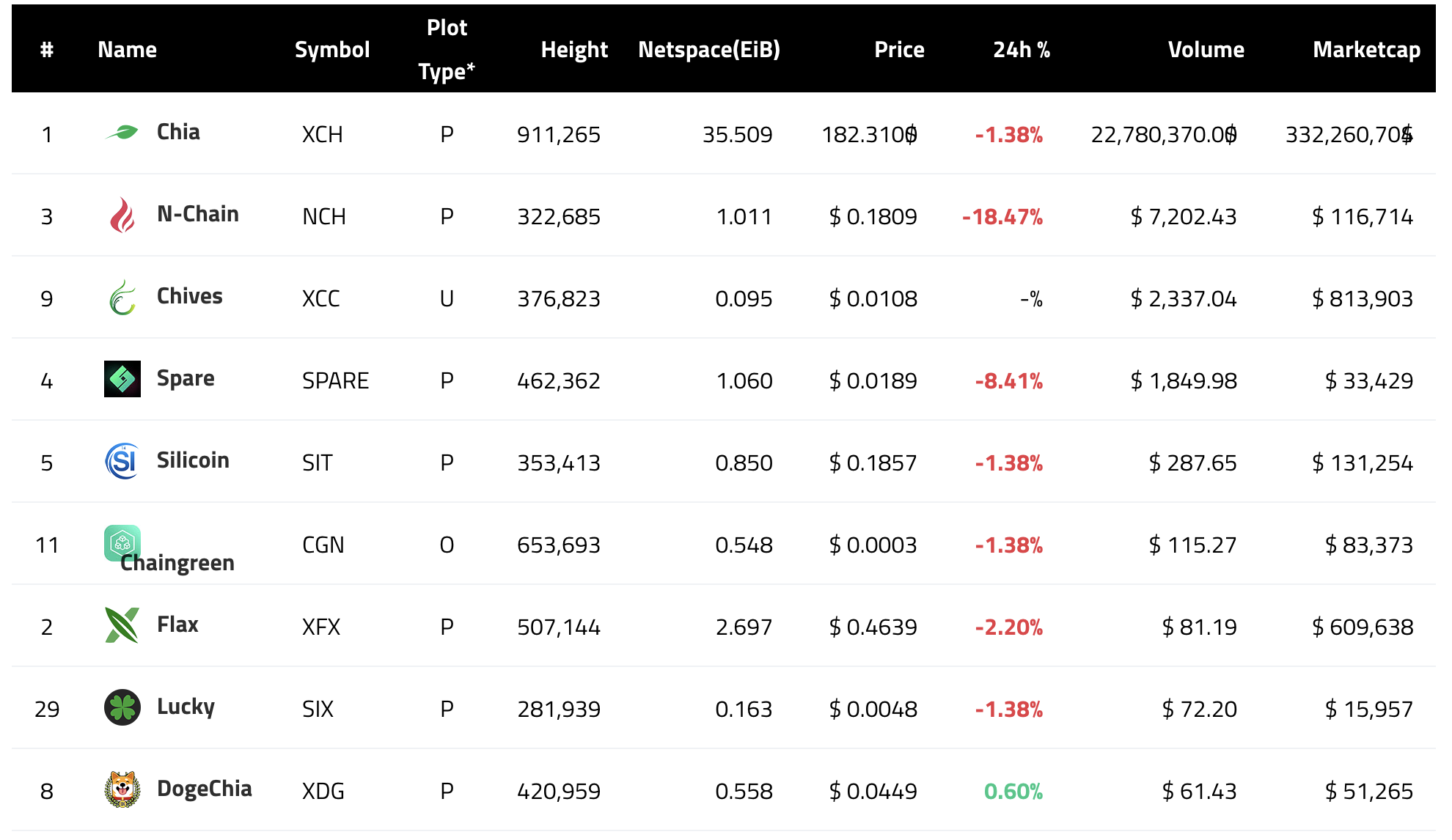Click the Lucky four-leaf clover icon
The image size is (1452, 840).
pyautogui.click(x=122, y=707)
